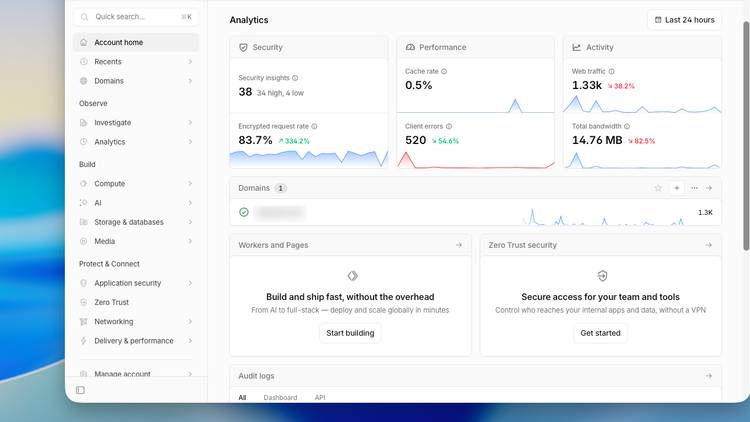Click the AI sidebar icon
750x422 pixels.
pos(84,203)
